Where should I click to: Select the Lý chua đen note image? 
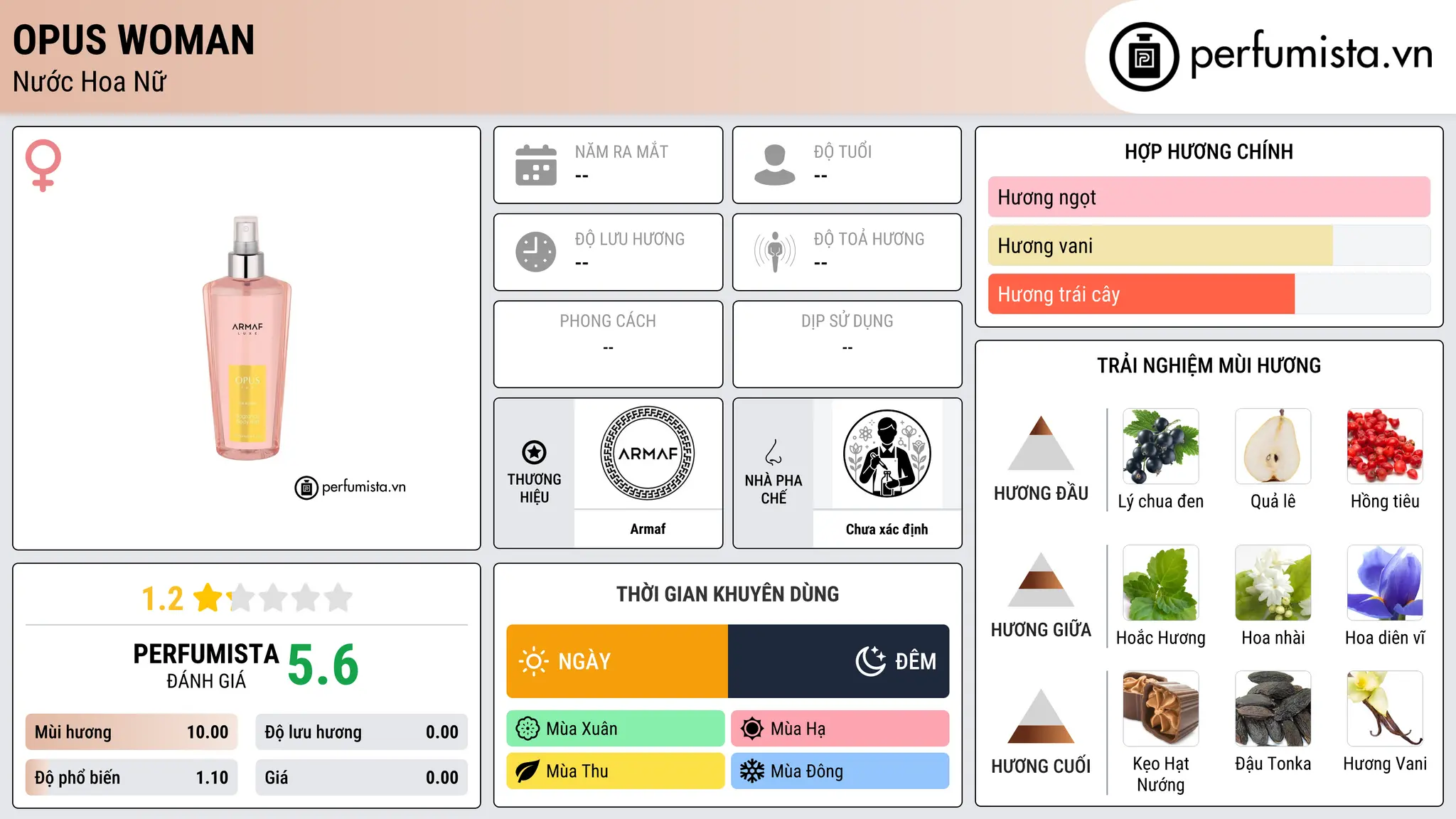pos(1161,446)
